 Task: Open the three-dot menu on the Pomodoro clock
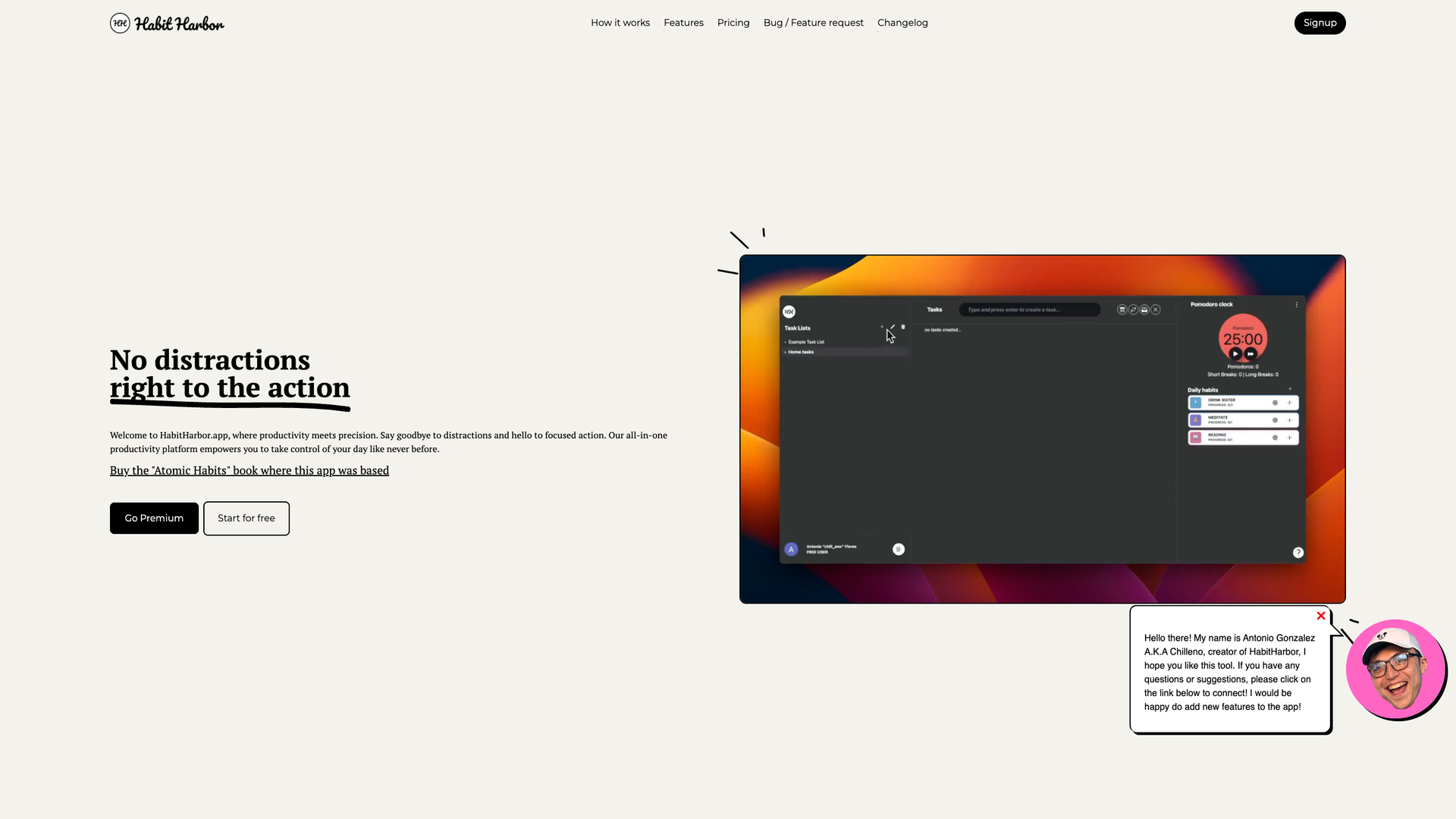click(x=1297, y=305)
